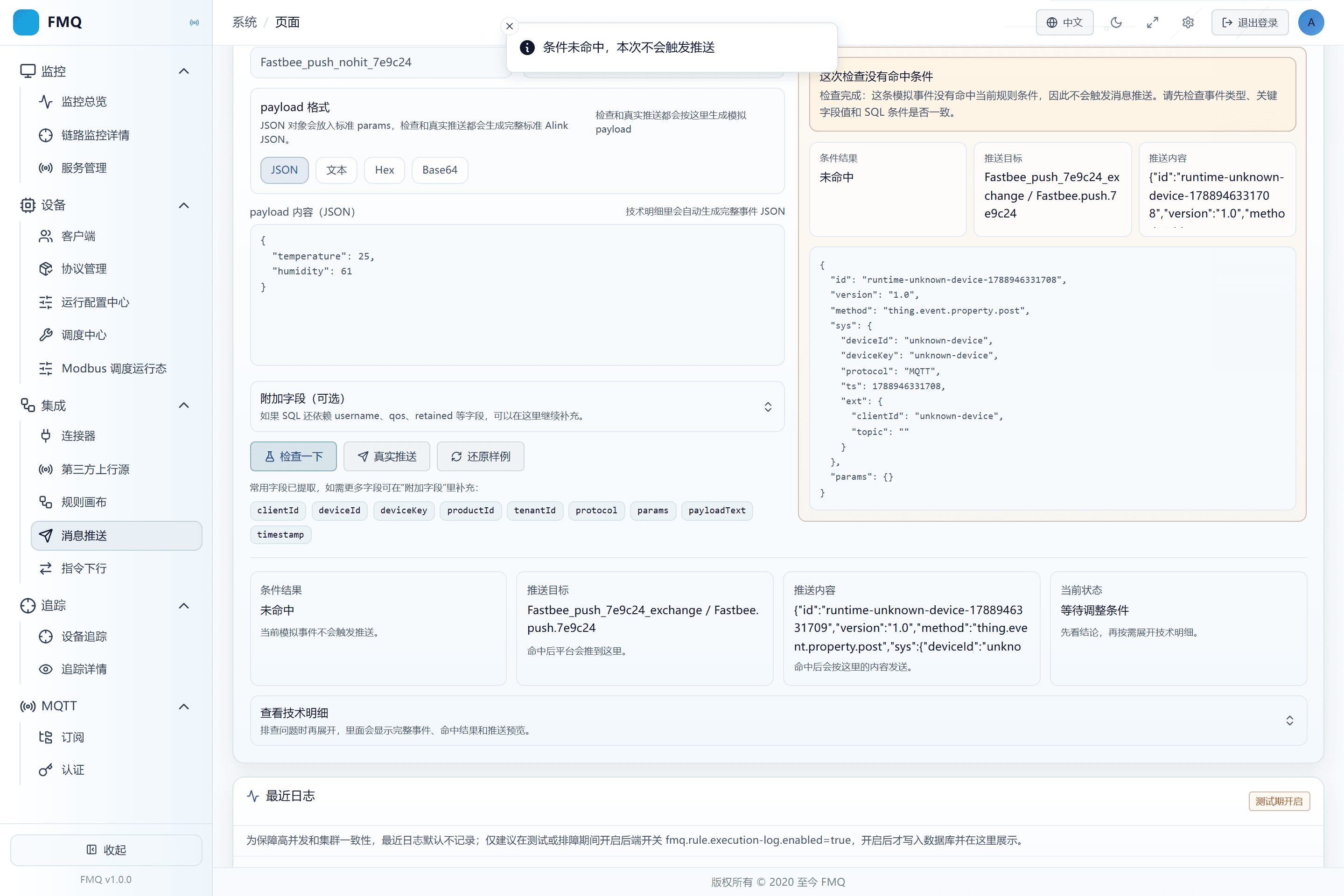The width and height of the screenshot is (1344, 896).
Task: Open Modbus 调度运行态
Action: (x=117, y=369)
